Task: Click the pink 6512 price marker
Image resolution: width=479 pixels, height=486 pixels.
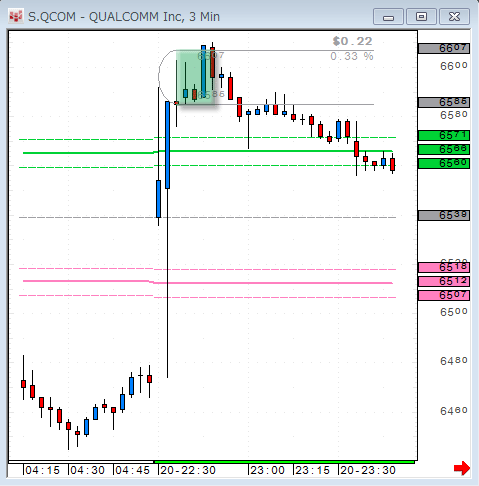Action: click(444, 281)
